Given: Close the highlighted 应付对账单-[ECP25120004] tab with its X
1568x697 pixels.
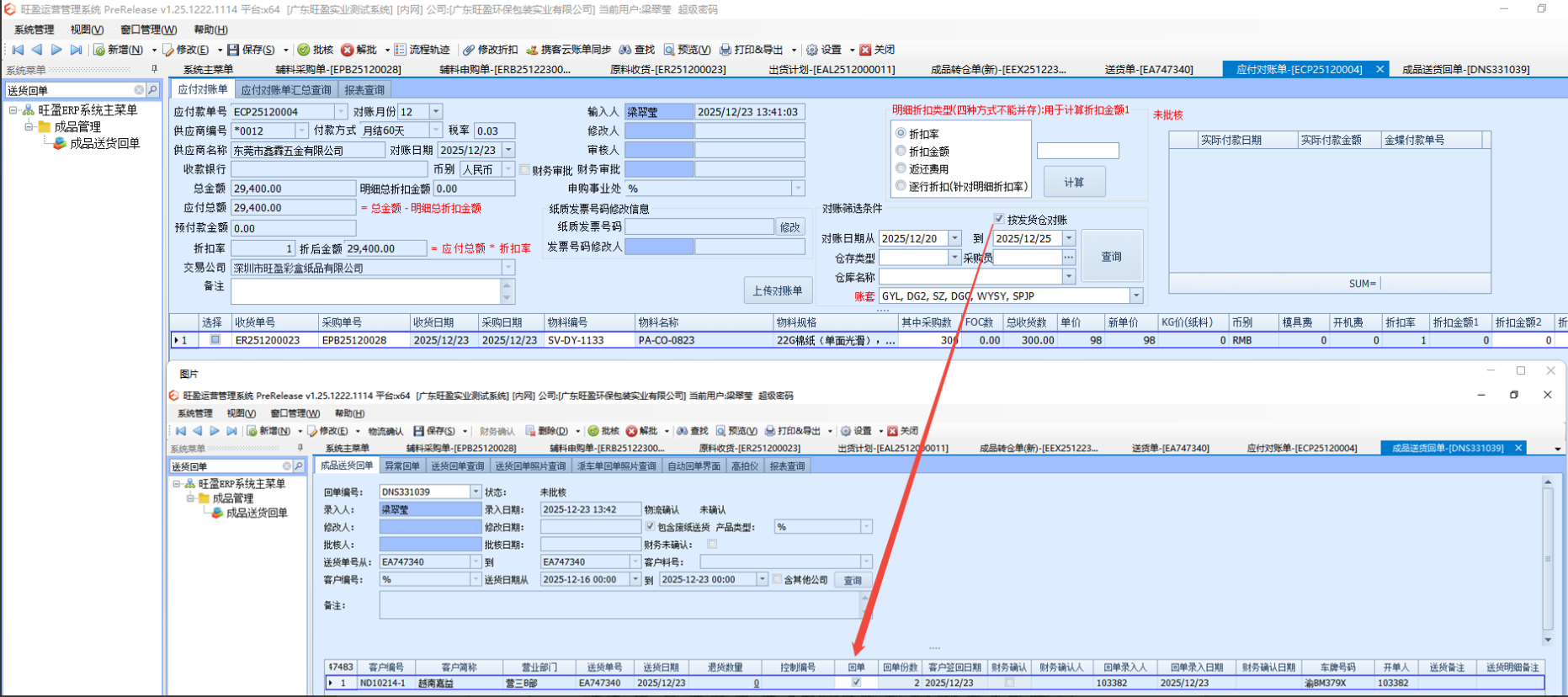Looking at the screenshot, I should pyautogui.click(x=1379, y=69).
